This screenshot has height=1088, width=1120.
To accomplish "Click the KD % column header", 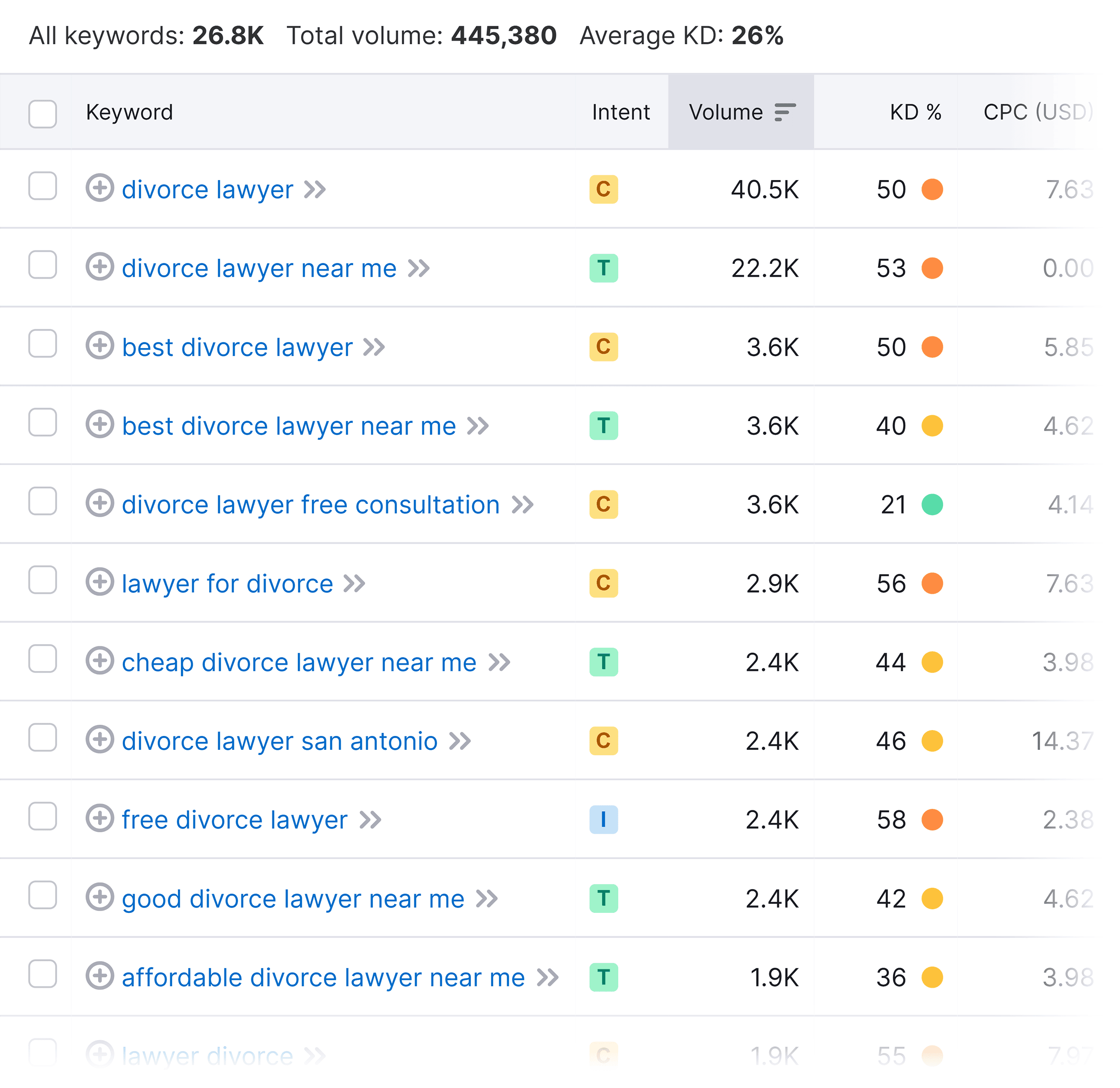I will coord(915,112).
